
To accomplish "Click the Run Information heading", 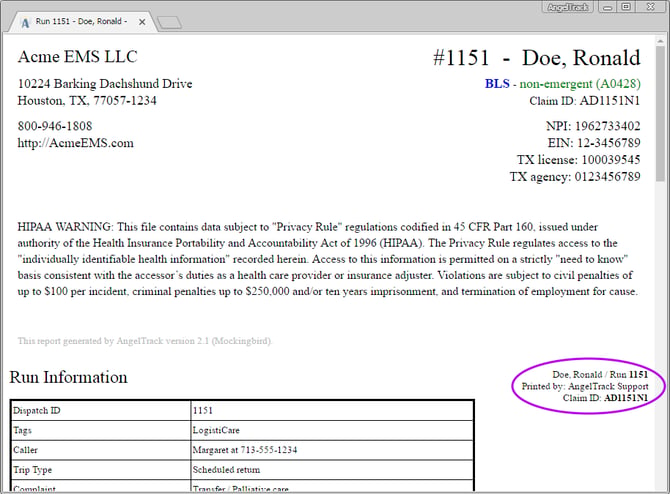I will pyautogui.click(x=68, y=377).
